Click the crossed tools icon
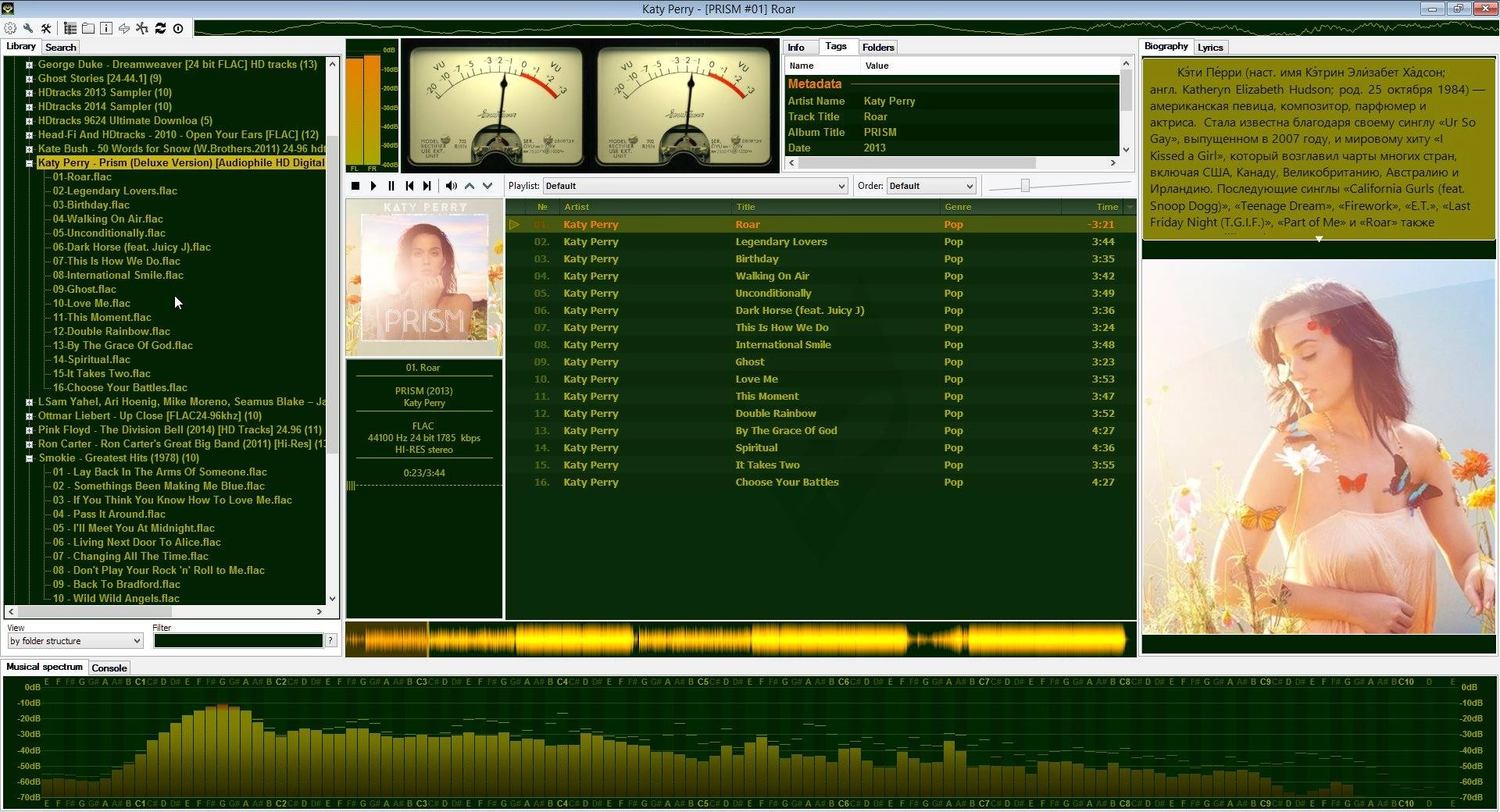Image resolution: width=1500 pixels, height=812 pixels. tap(46, 28)
